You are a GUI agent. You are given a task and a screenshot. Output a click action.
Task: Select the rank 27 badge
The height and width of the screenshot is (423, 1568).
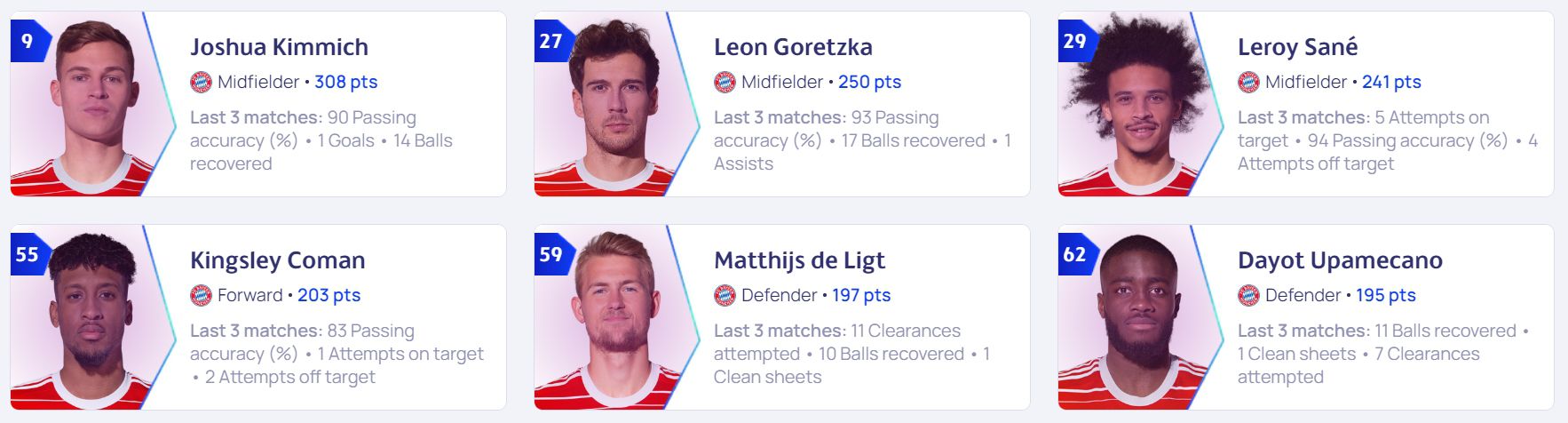click(553, 41)
